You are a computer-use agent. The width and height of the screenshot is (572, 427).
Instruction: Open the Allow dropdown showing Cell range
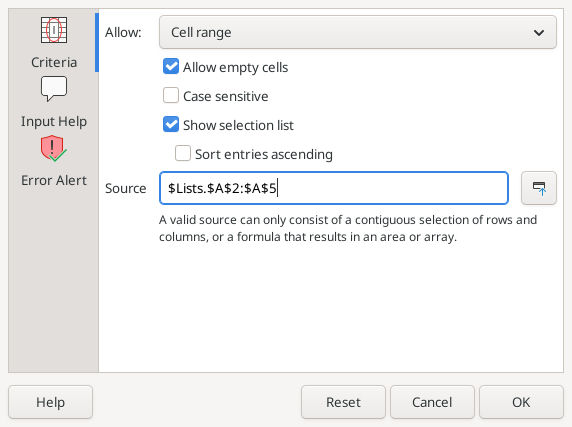pyautogui.click(x=358, y=32)
